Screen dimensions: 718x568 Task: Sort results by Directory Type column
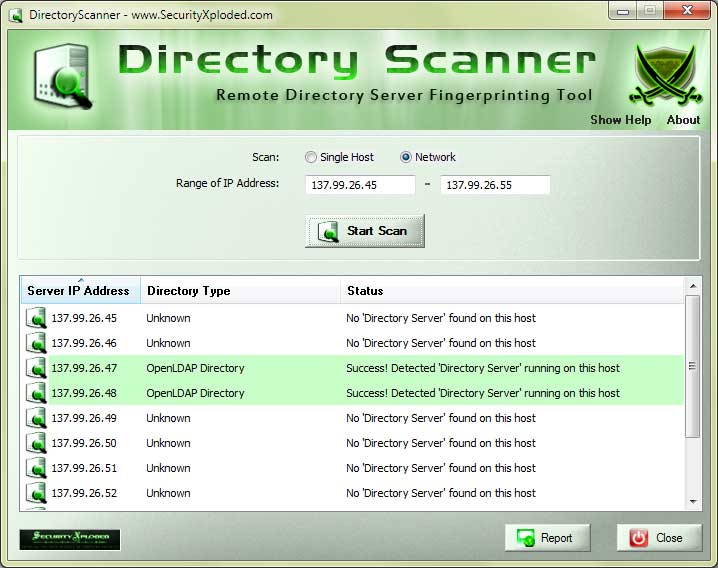coord(188,291)
